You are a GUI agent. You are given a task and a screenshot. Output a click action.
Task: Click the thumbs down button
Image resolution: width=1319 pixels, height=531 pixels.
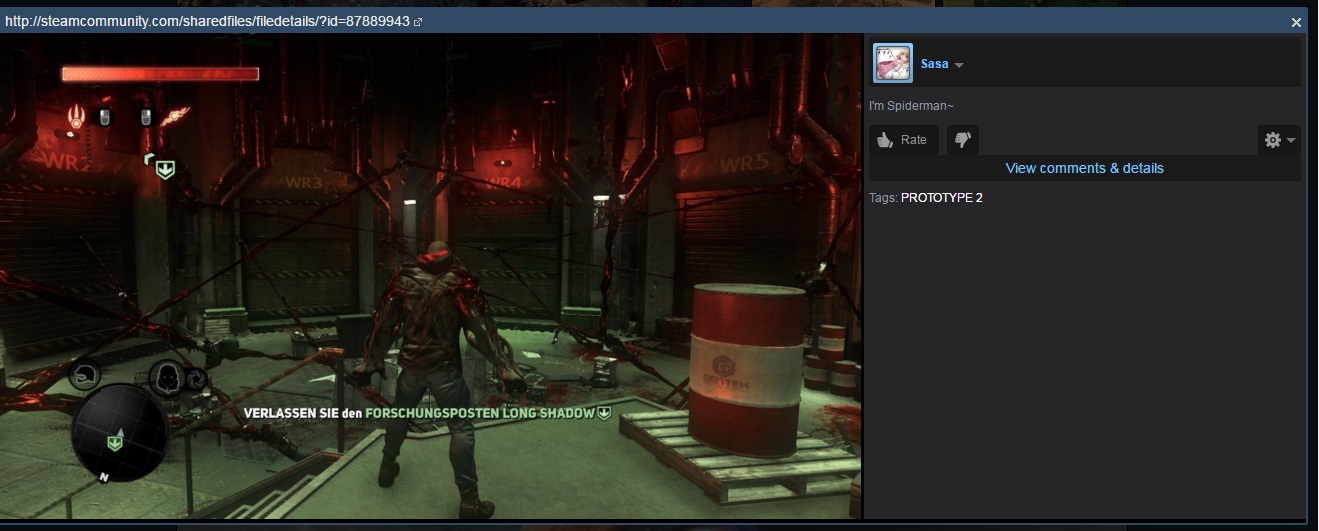pyautogui.click(x=963, y=140)
